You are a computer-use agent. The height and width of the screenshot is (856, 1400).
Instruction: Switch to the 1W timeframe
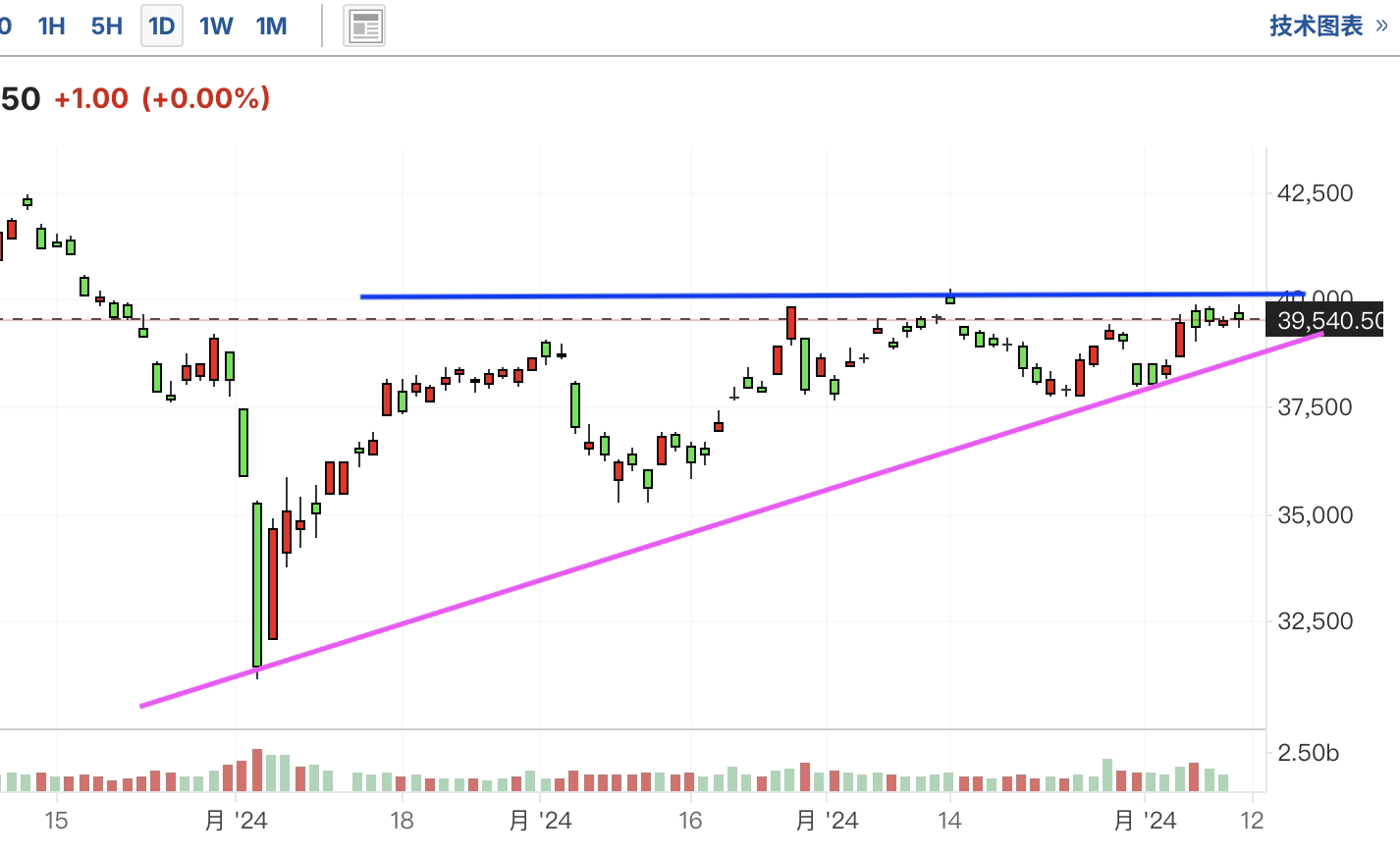tap(216, 27)
